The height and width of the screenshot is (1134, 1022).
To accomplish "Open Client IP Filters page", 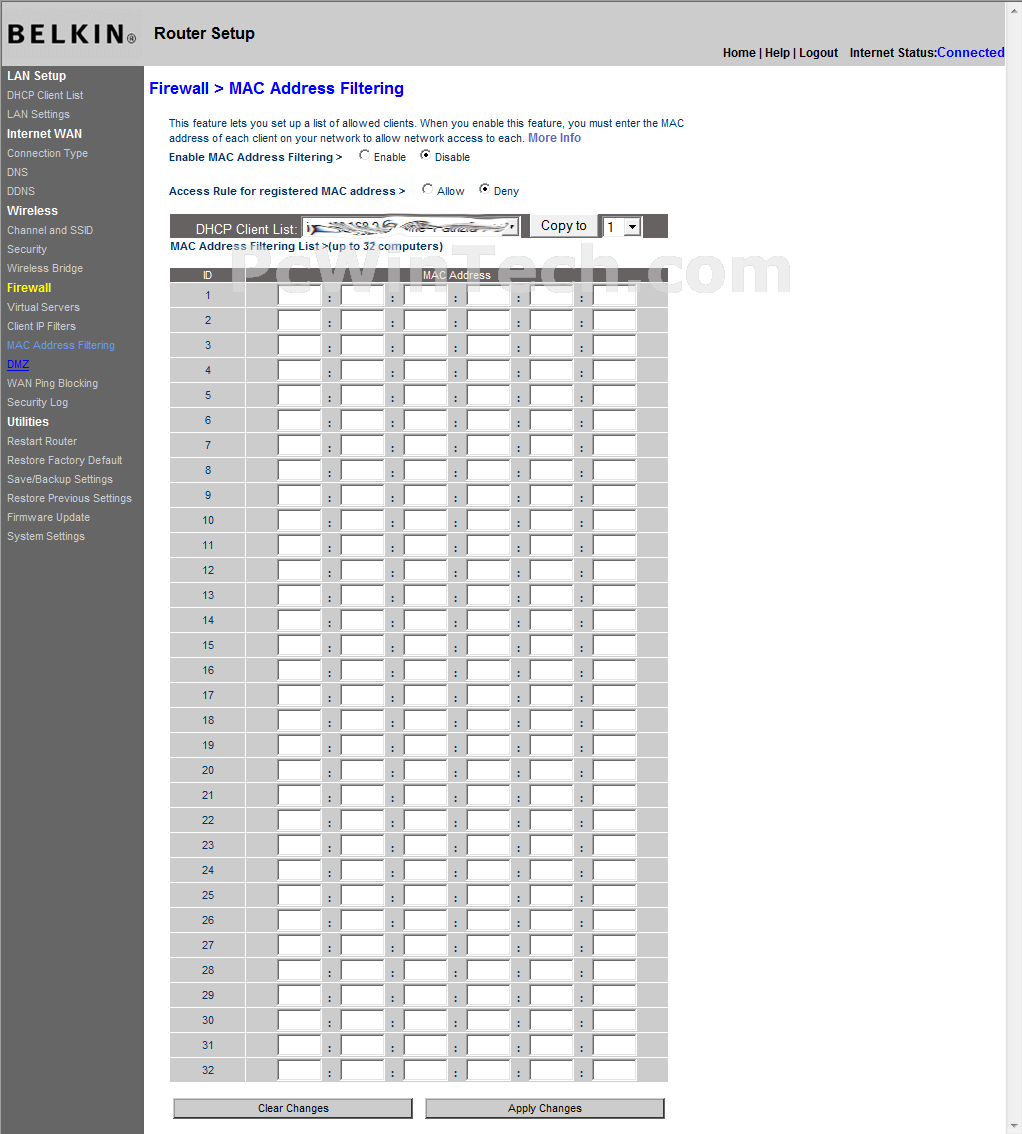I will pyautogui.click(x=41, y=326).
